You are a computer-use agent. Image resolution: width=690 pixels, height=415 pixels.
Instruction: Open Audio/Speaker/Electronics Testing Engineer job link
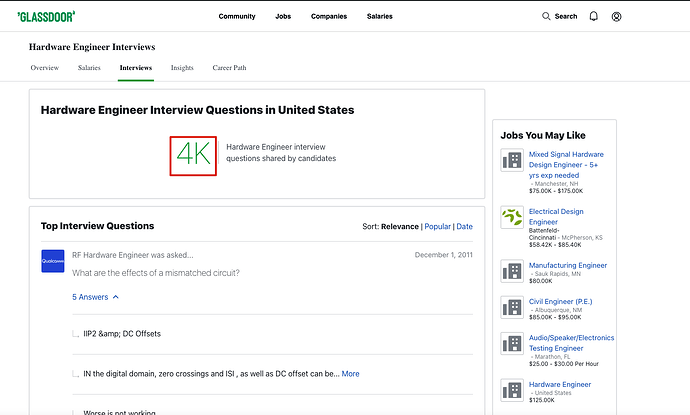click(x=571, y=343)
